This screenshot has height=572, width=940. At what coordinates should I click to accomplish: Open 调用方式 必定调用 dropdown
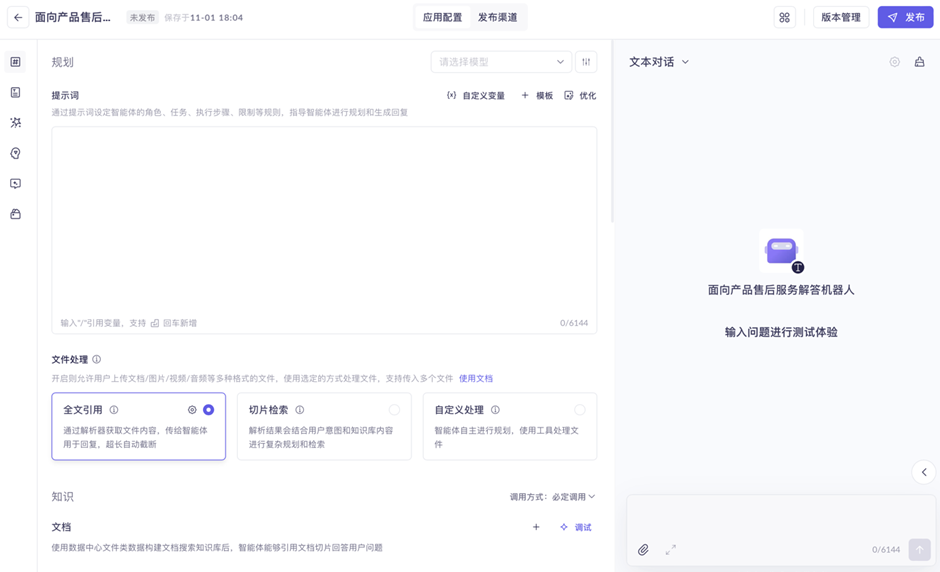552,496
